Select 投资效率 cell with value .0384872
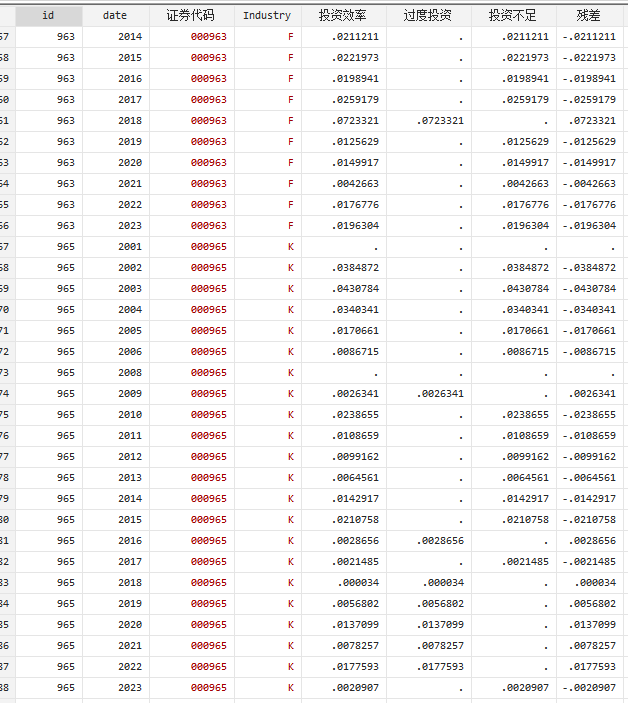This screenshot has height=703, width=628. (355, 267)
